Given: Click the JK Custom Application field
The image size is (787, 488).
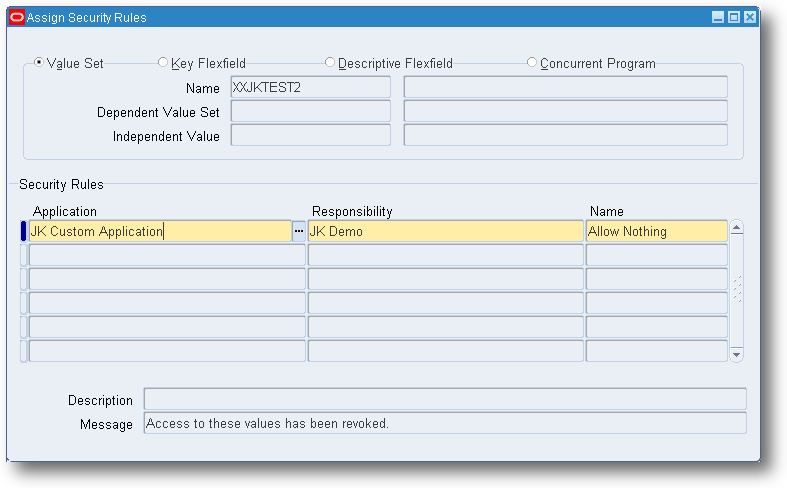Looking at the screenshot, I should point(161,231).
